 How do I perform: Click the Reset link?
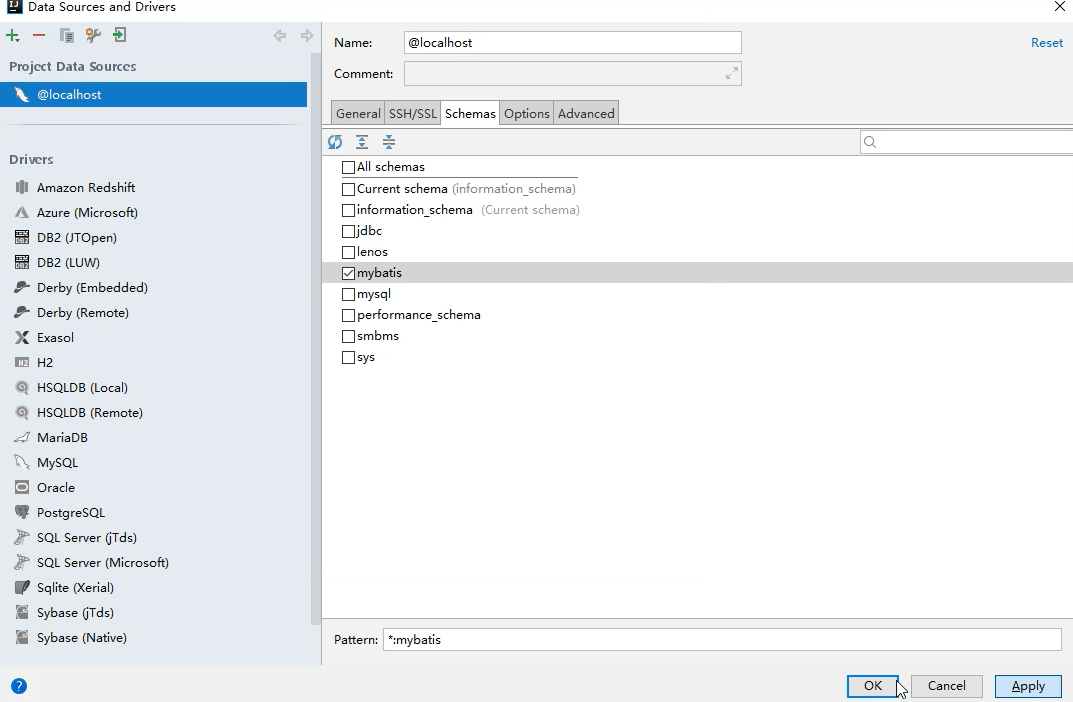pyautogui.click(x=1047, y=42)
